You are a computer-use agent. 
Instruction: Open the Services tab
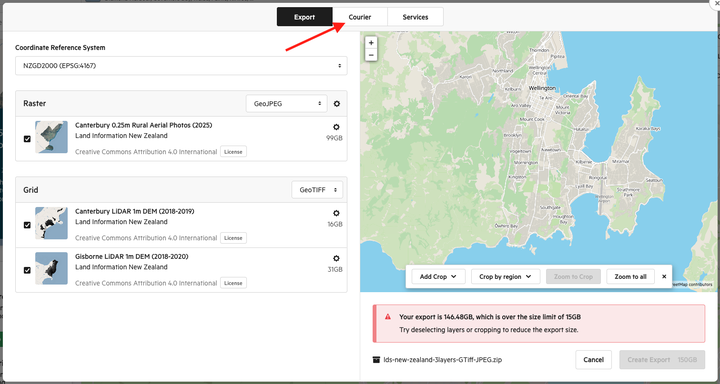(415, 17)
